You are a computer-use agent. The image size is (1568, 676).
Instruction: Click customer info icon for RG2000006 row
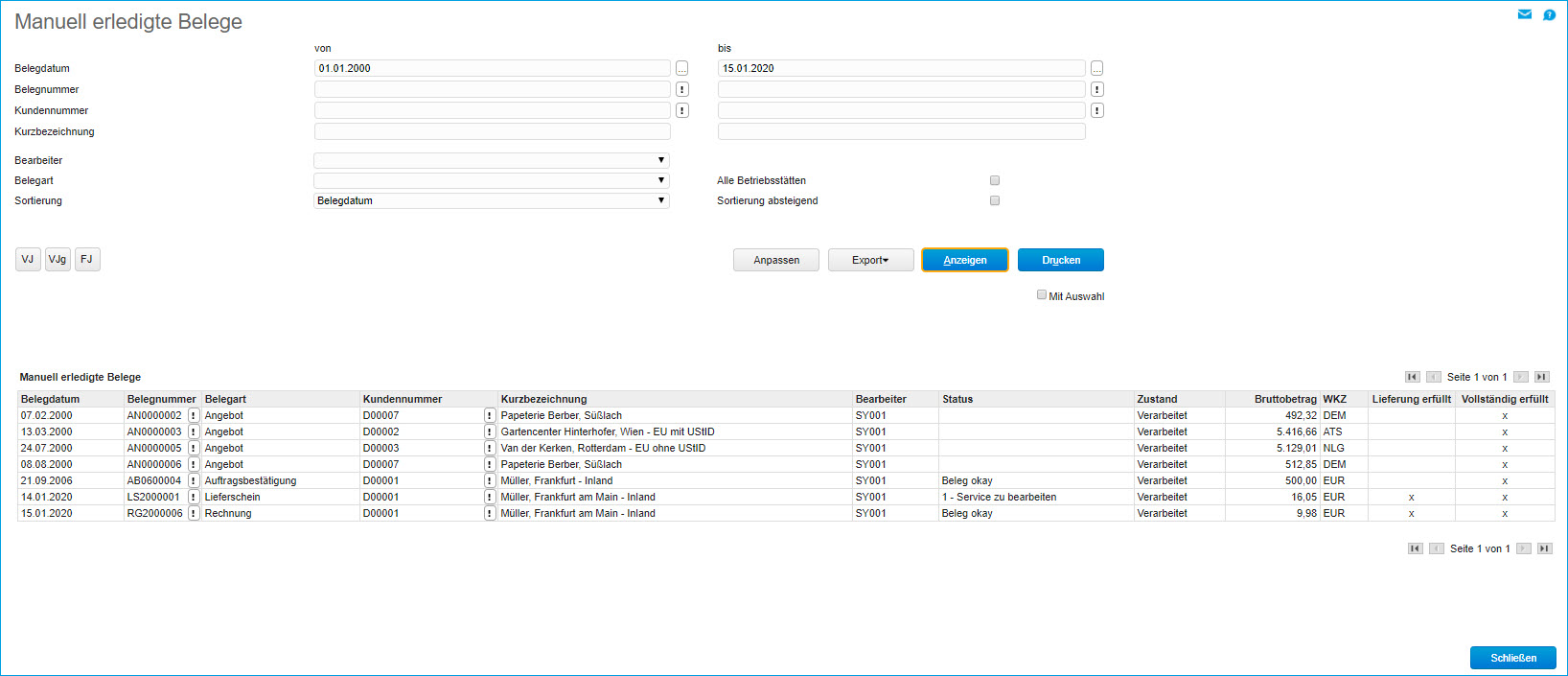[490, 514]
